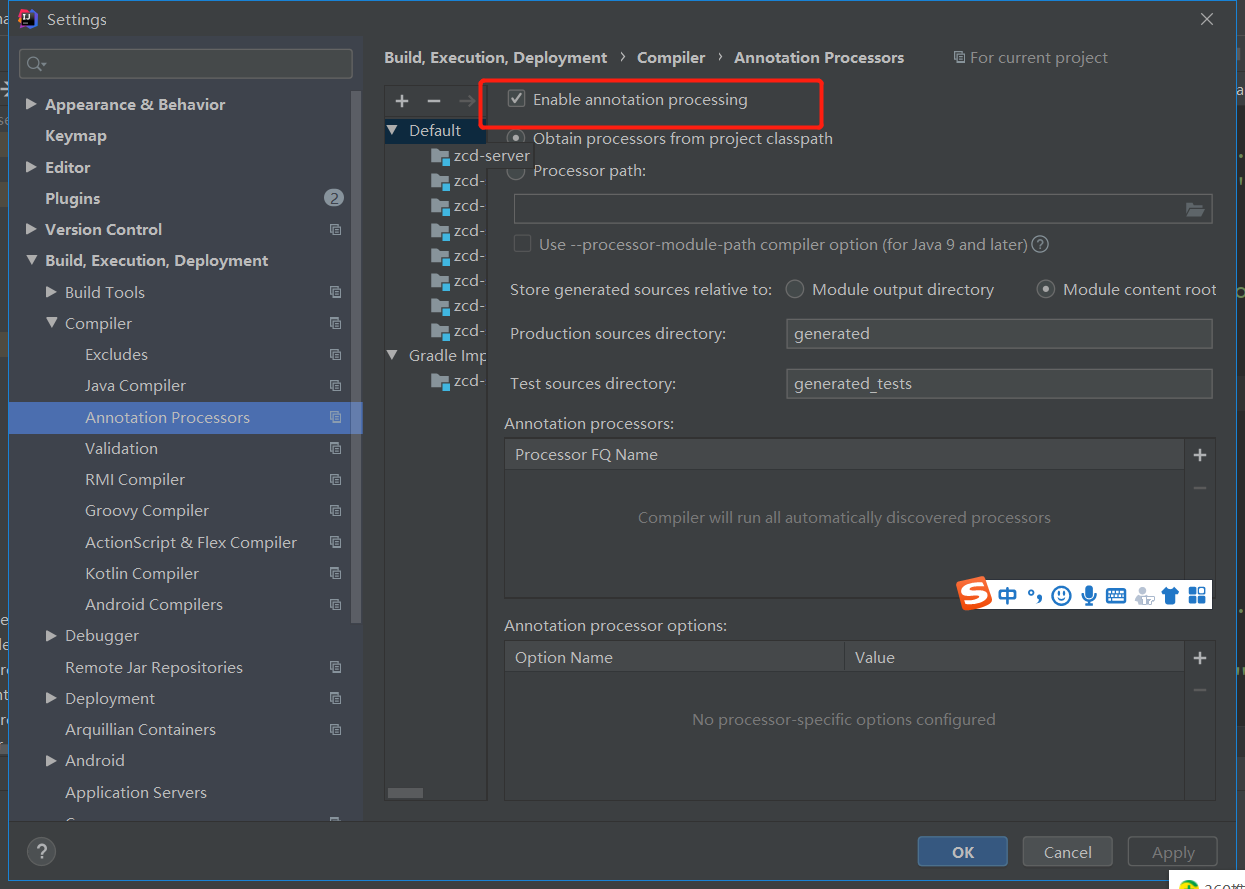Screen dimensions: 1245x889
Task: Open Sogou skin shirt icon
Action: coord(1170,595)
